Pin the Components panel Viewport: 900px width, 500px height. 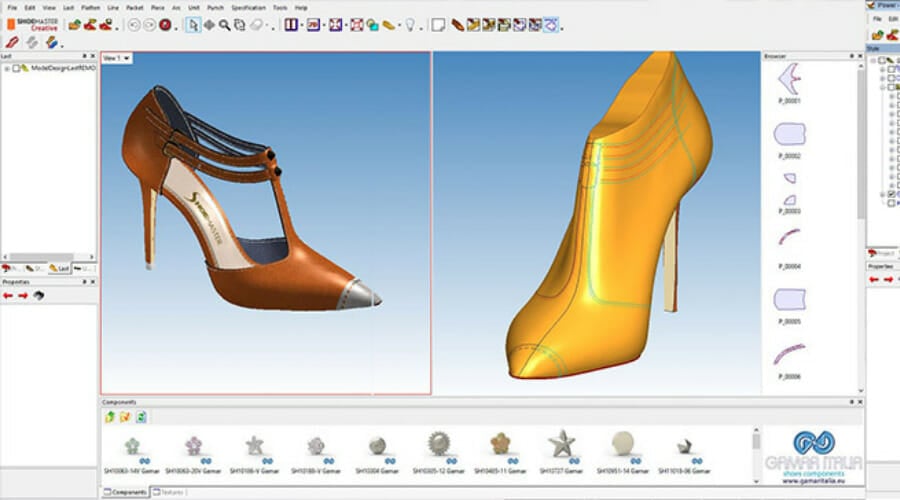coord(852,402)
